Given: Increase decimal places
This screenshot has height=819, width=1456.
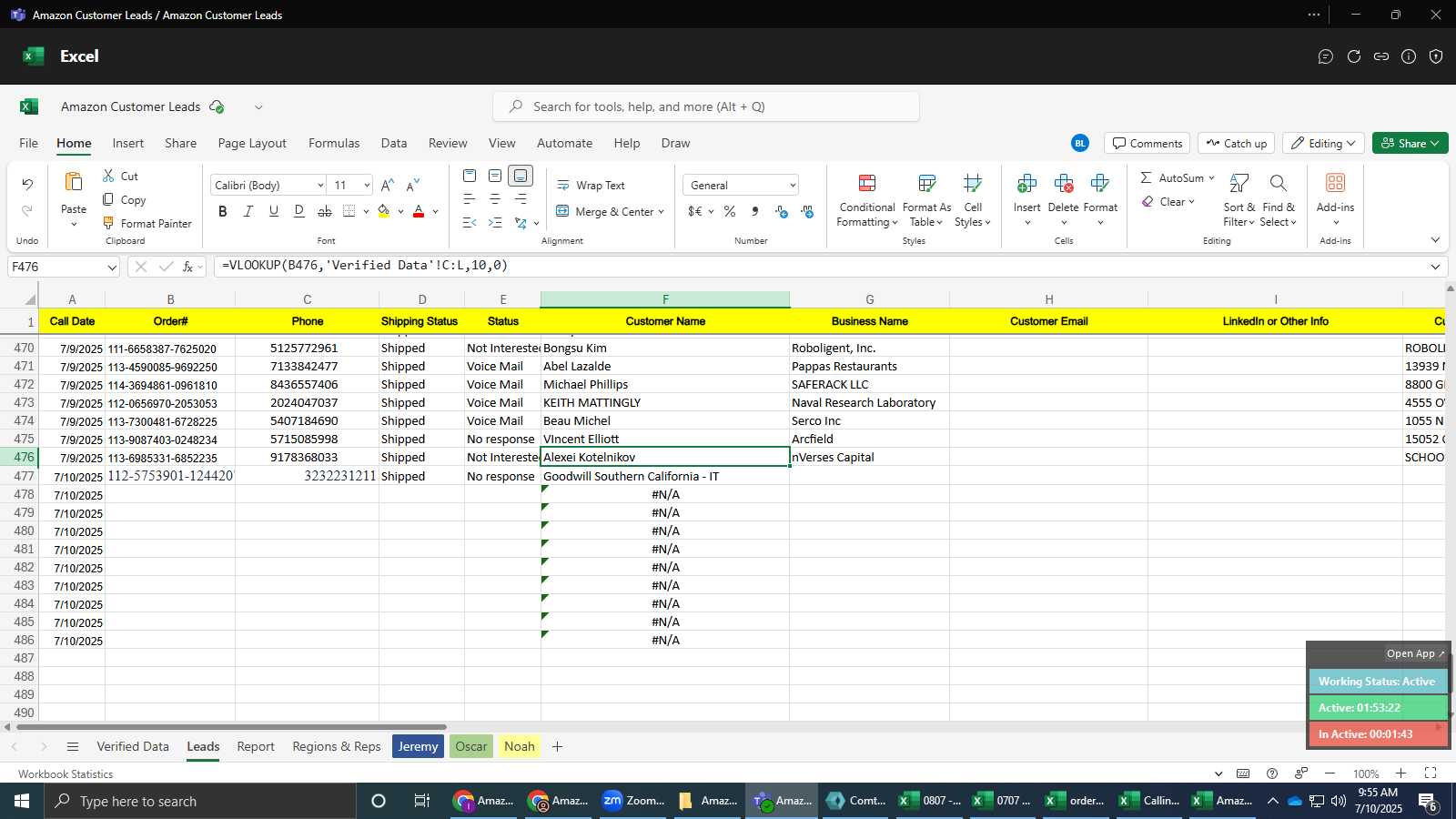Looking at the screenshot, I should [782, 211].
